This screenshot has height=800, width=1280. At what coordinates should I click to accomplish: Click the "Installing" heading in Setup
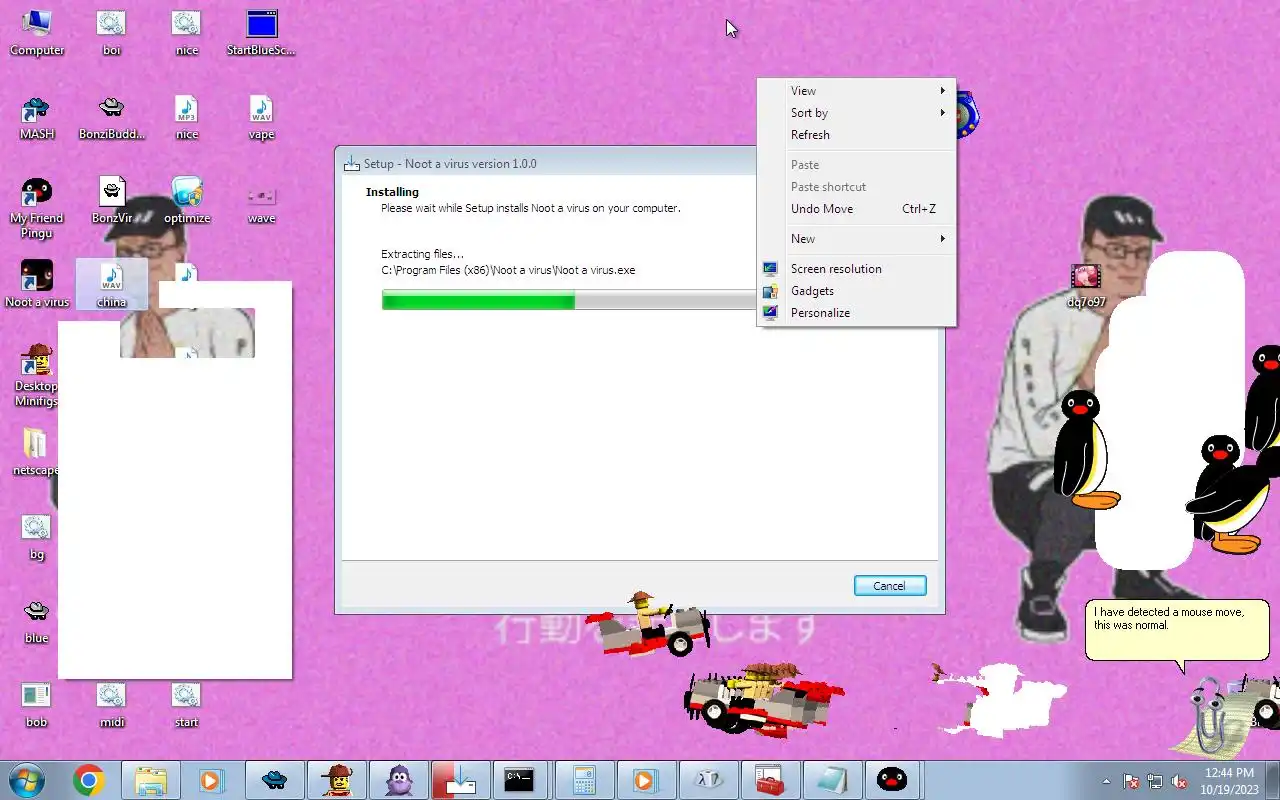(x=392, y=192)
